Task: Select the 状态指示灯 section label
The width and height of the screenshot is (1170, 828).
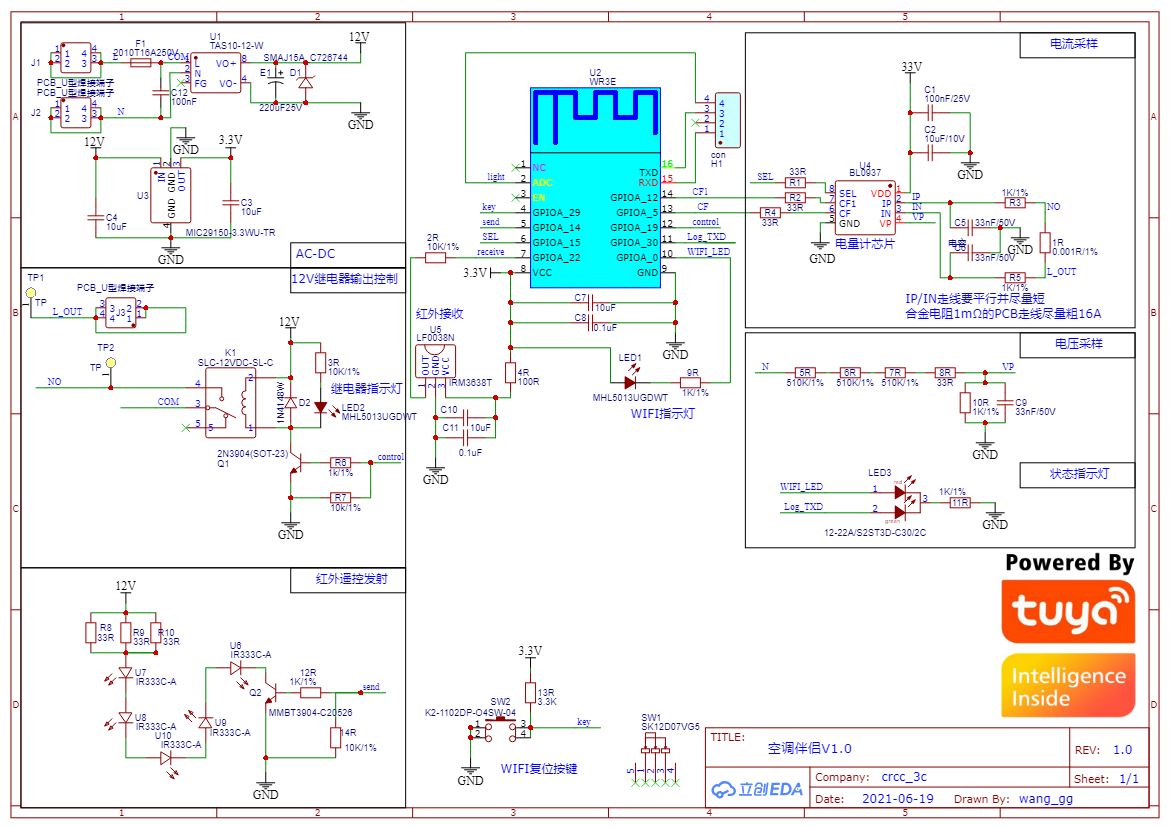Action: (1079, 474)
